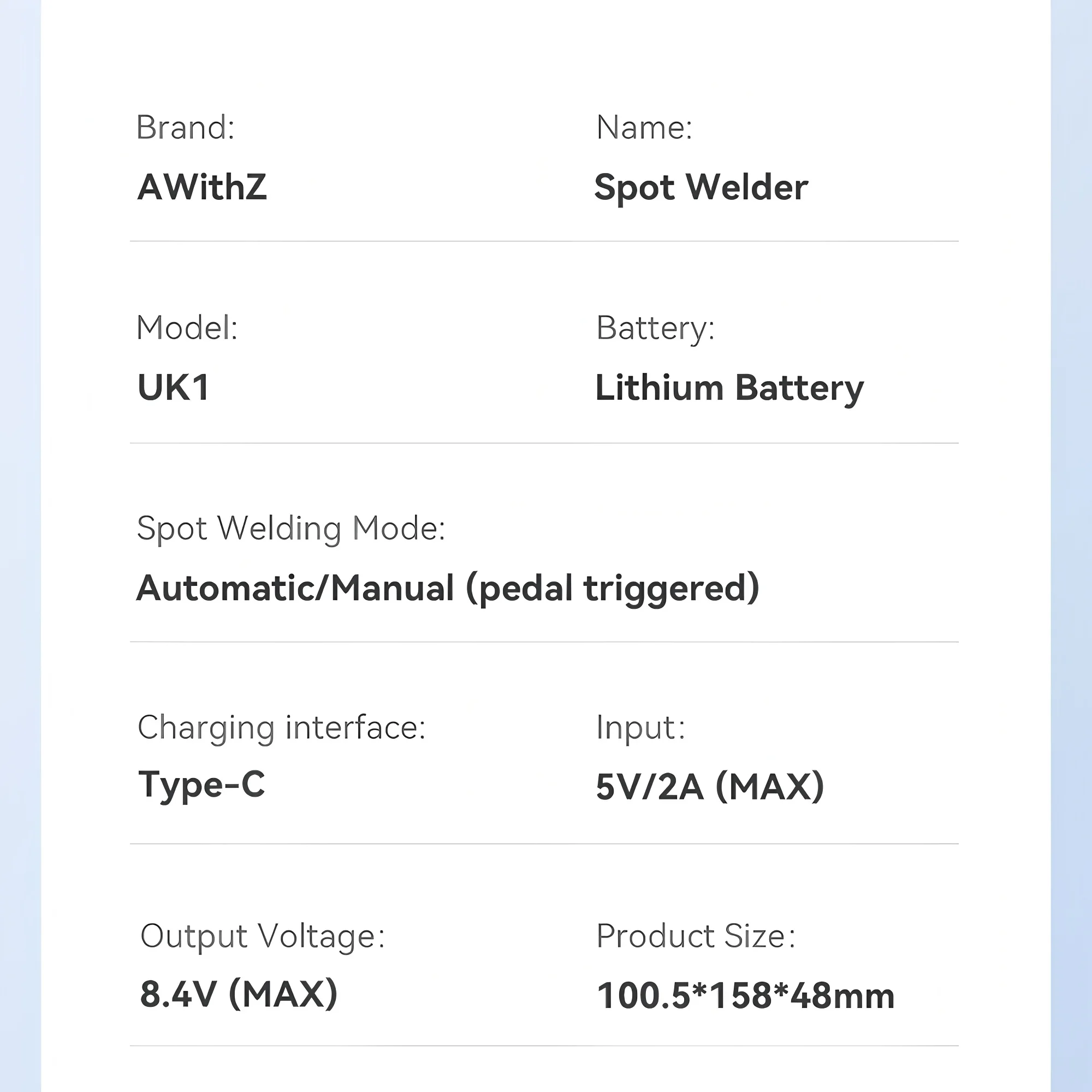1092x1092 pixels.
Task: Click the "Charging interface:" label
Action: [x=282, y=727]
